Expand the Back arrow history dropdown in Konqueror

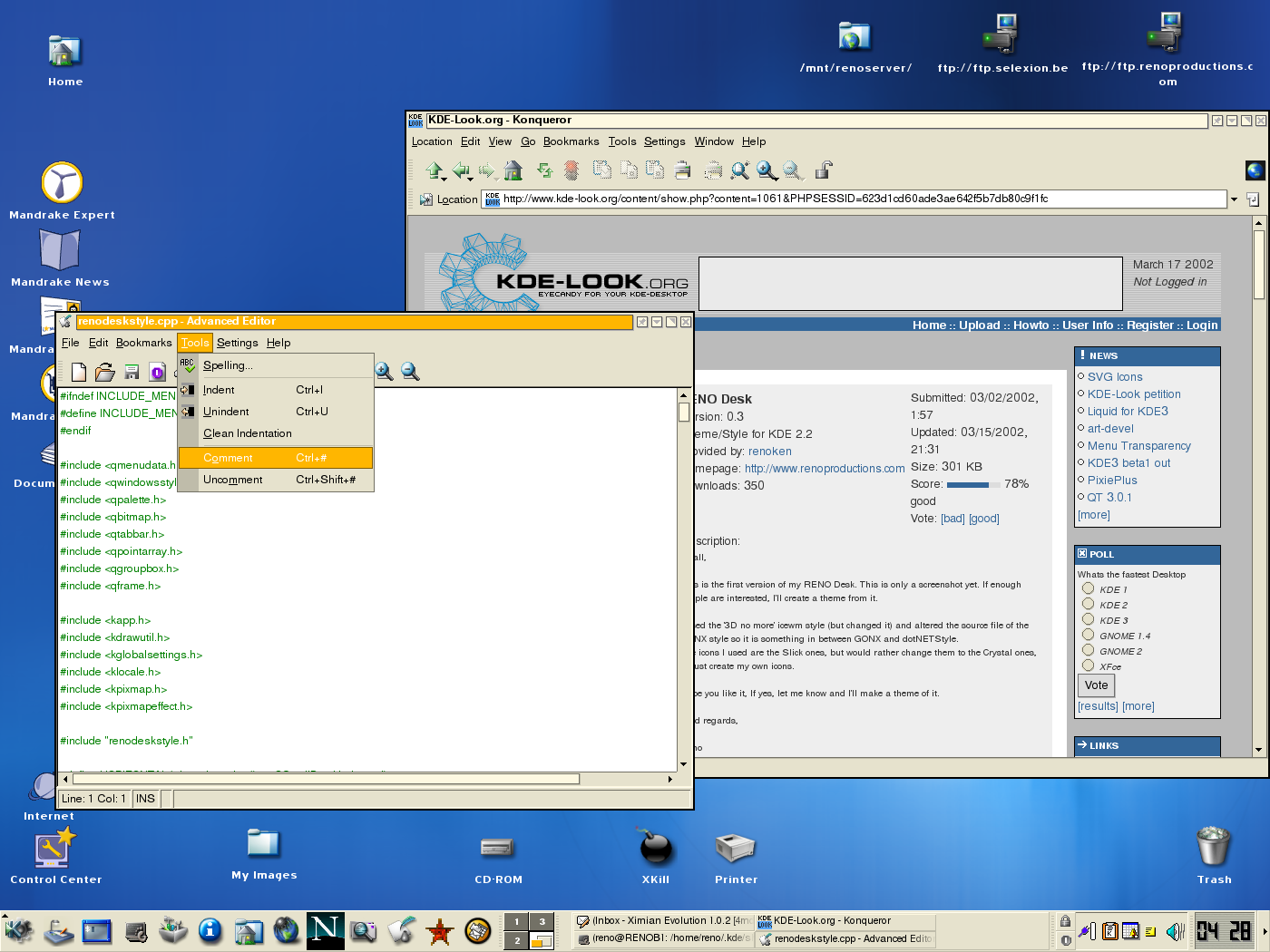point(471,179)
